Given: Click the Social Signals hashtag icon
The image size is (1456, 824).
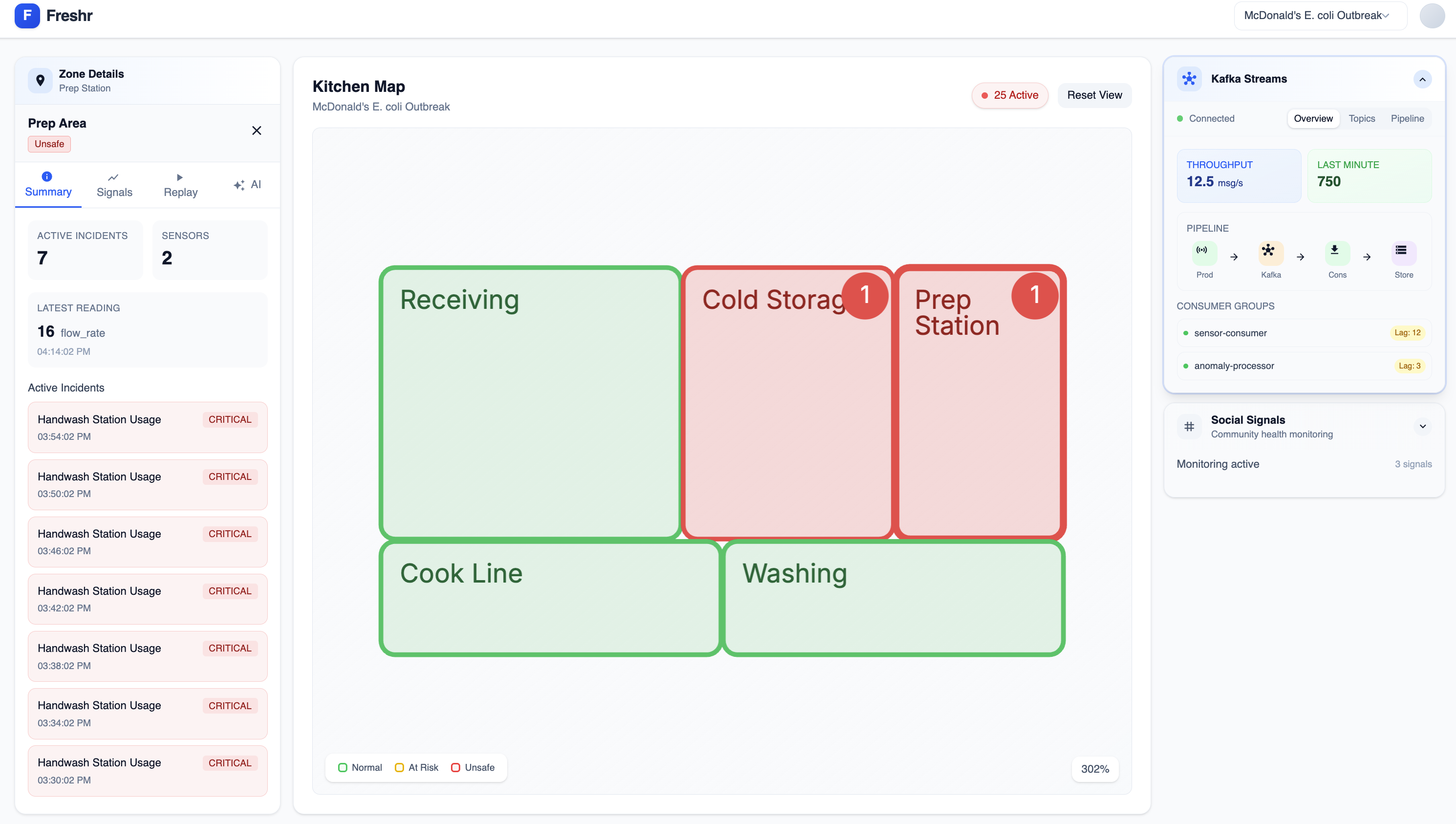Looking at the screenshot, I should point(1188,427).
